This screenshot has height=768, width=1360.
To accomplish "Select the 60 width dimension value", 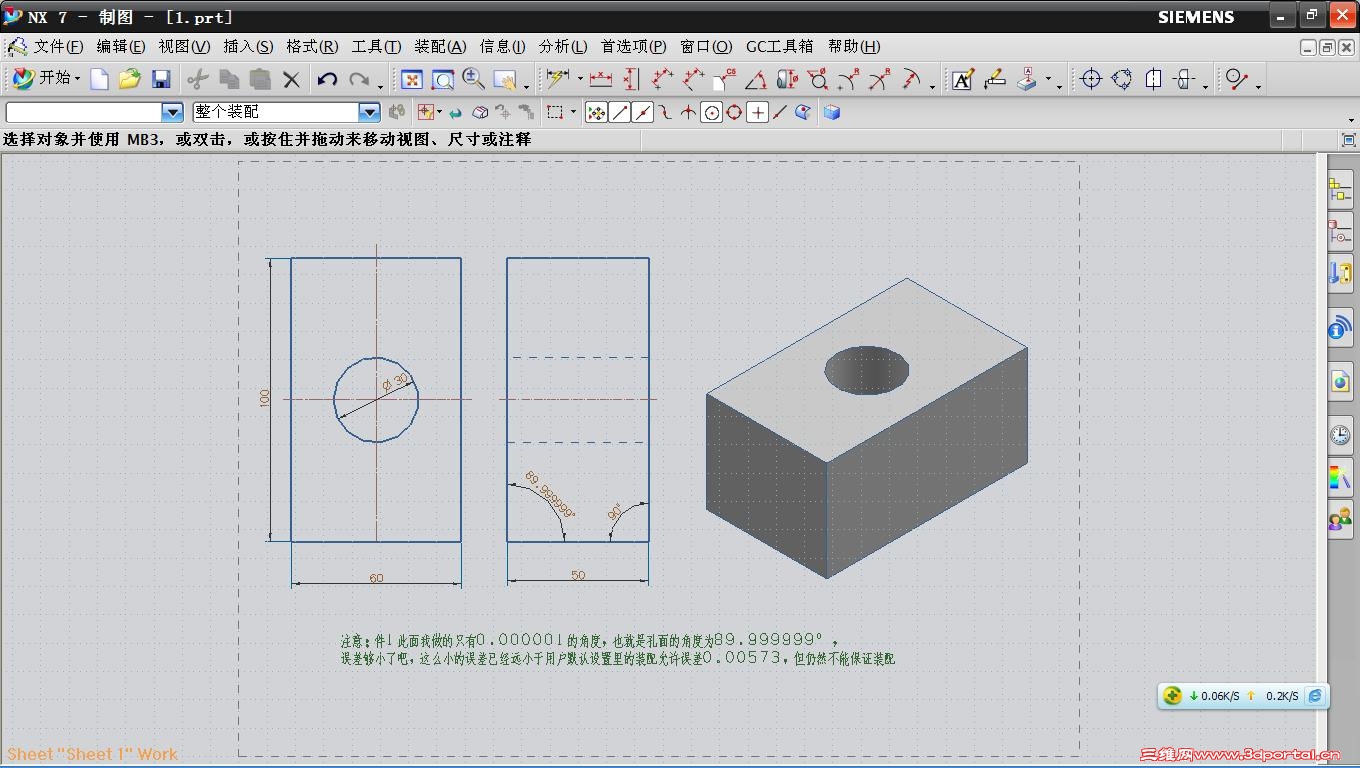I will pos(376,578).
